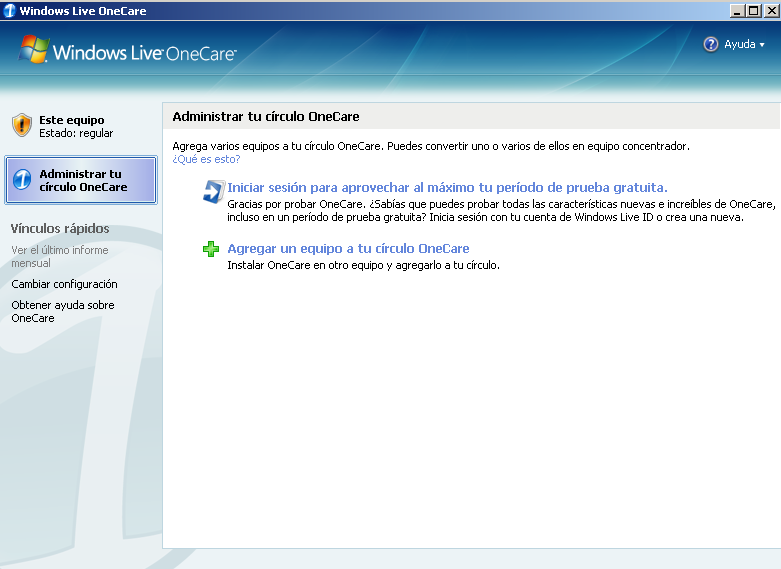Click text Instalar OneCare en otro equipo
Viewport: 781px width, 569px height.
tap(363, 265)
